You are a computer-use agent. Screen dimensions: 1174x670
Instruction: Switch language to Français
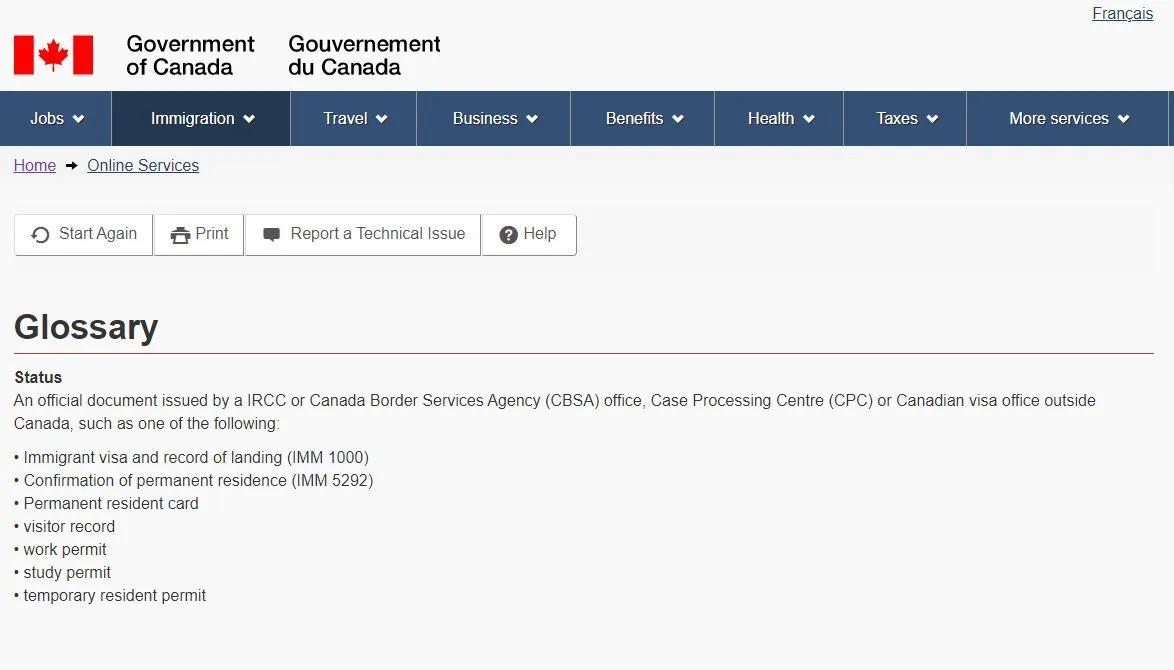click(x=1122, y=13)
